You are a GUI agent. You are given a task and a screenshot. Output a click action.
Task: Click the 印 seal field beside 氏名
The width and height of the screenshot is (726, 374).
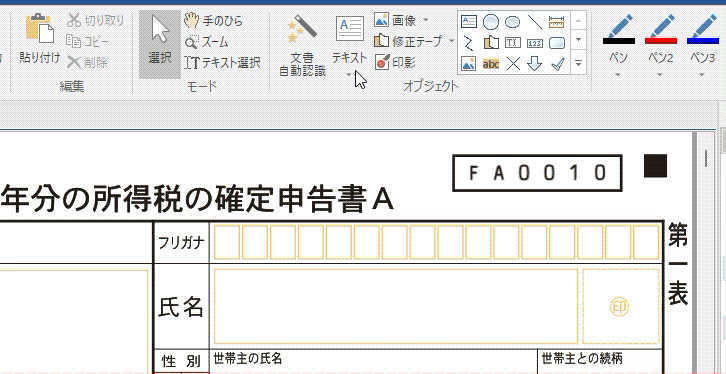click(620, 306)
